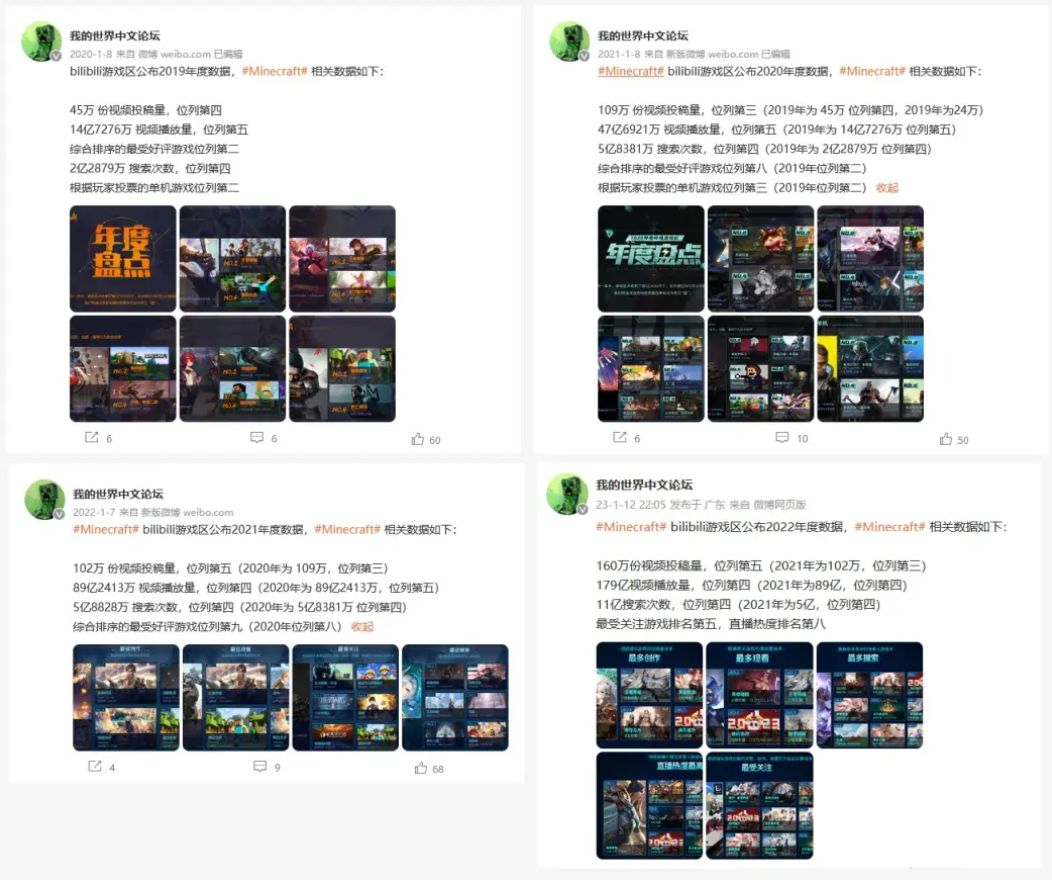Open the orange 年度盘点 thumbnail
Viewport: 1052px width, 880px height.
click(x=123, y=258)
